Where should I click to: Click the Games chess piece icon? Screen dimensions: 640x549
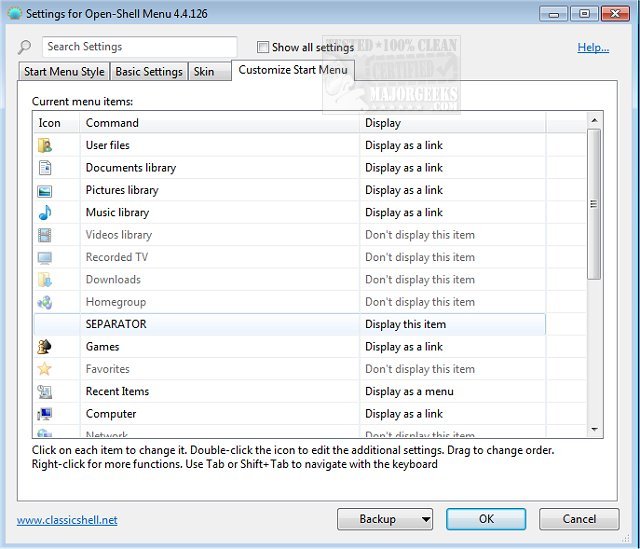pyautogui.click(x=44, y=347)
